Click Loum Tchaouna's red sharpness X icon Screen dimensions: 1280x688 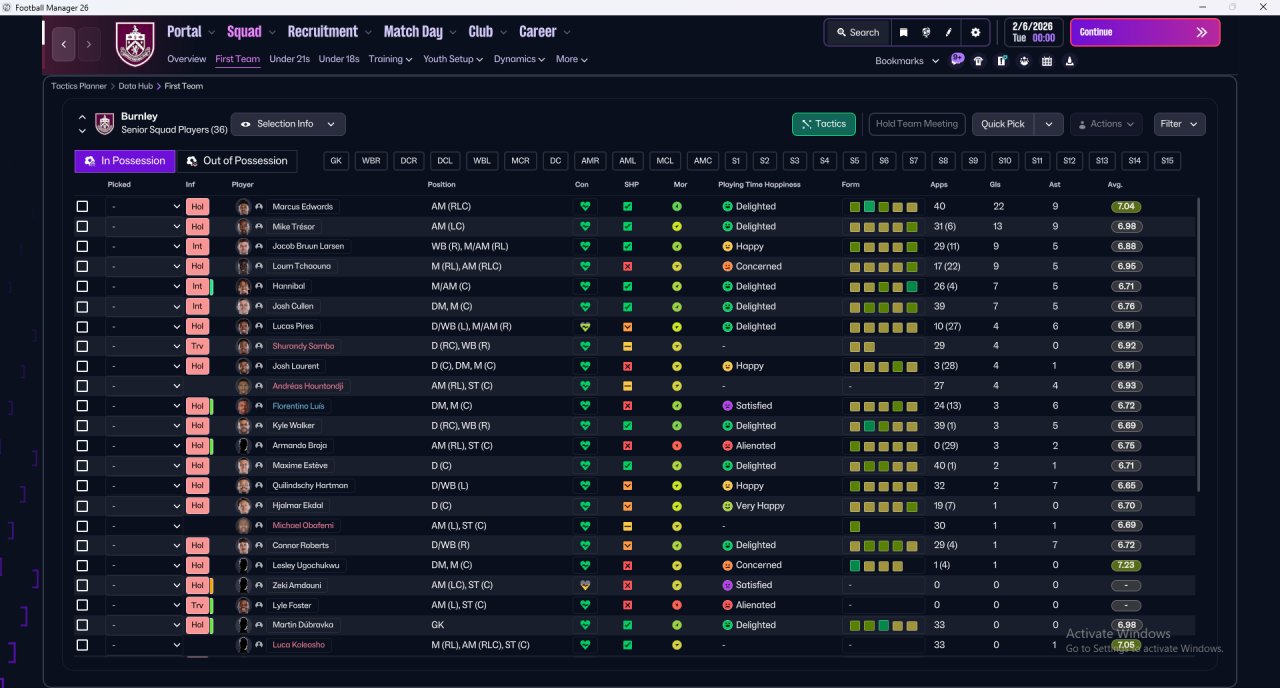(627, 267)
